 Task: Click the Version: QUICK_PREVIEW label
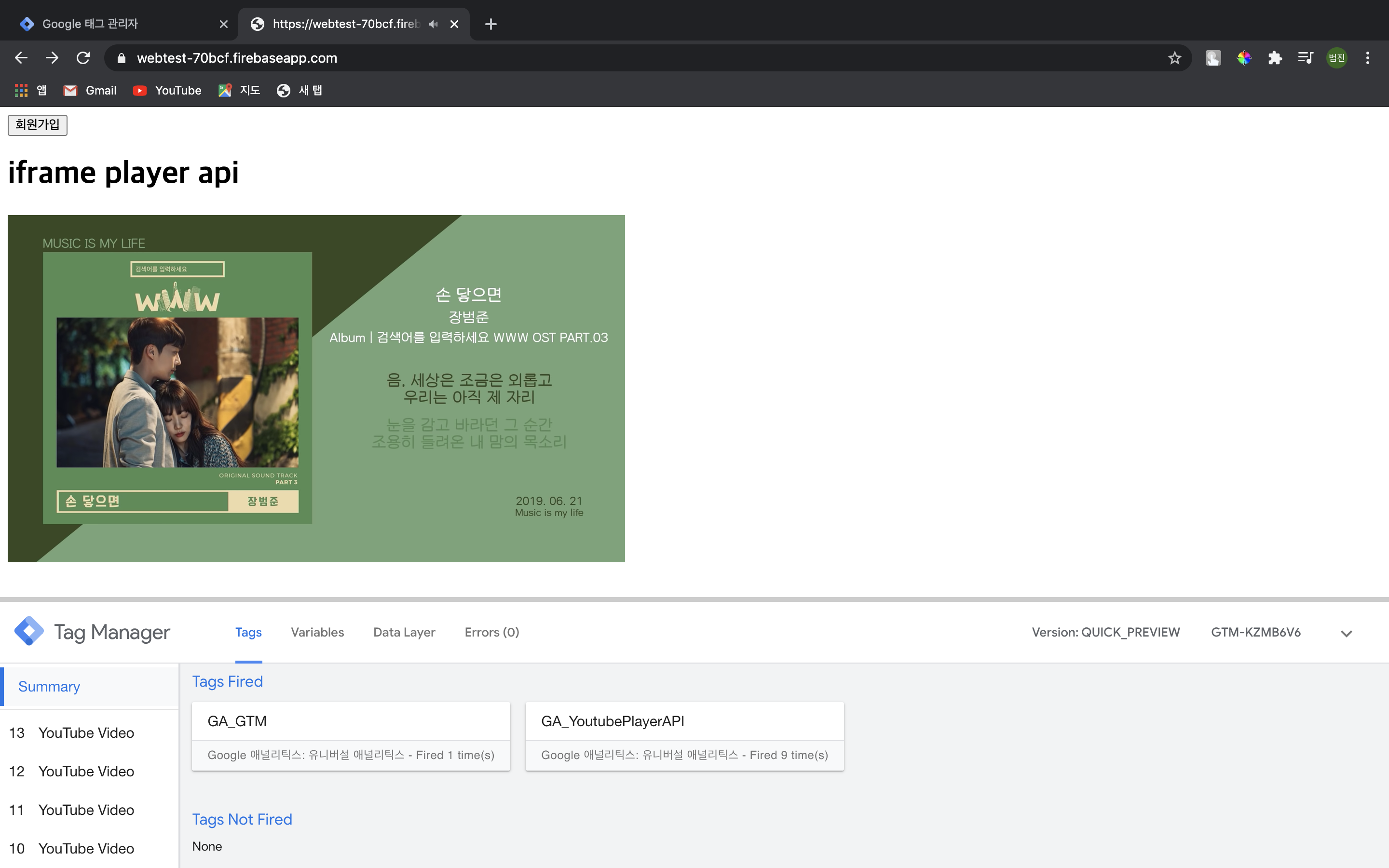[1105, 632]
